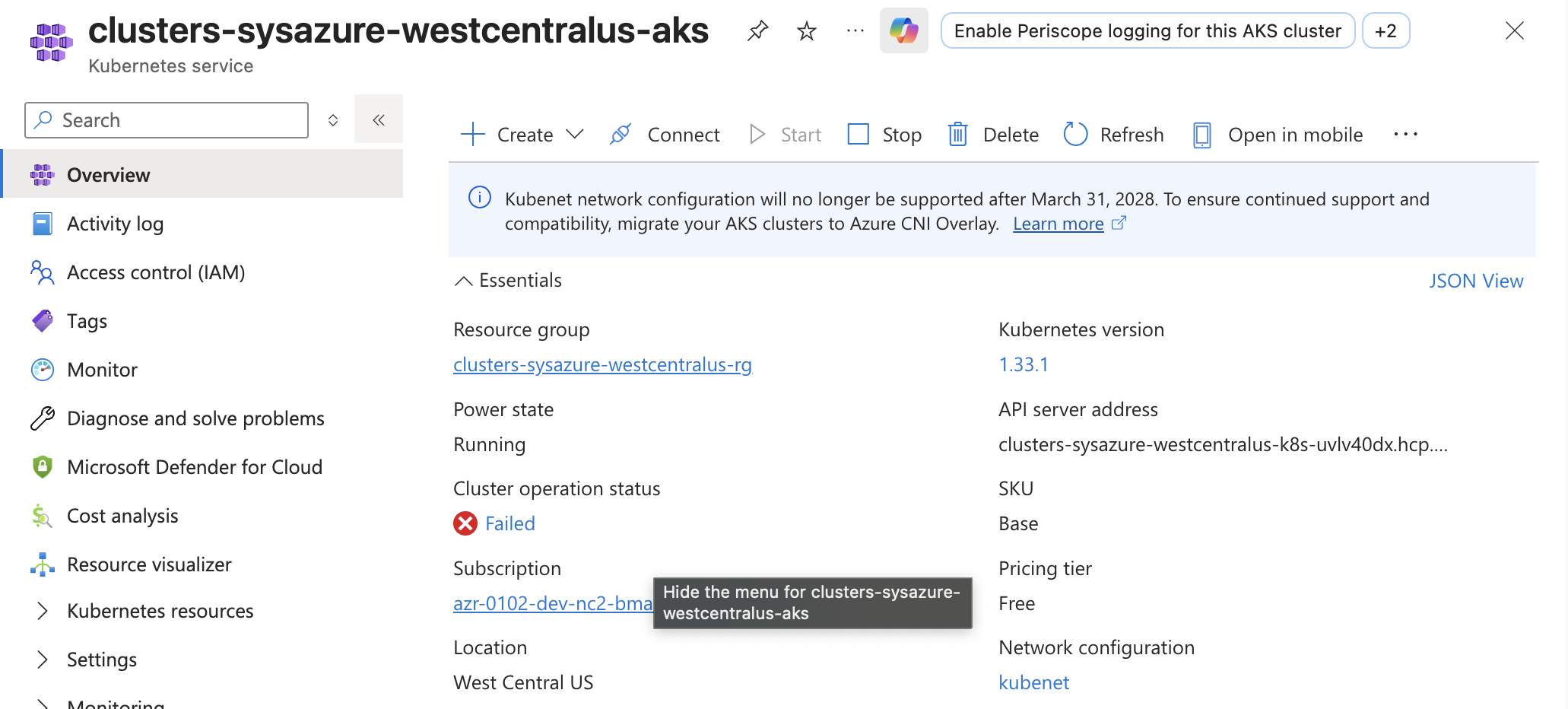Screen dimensions: 1568x709
Task: Add cluster to favorites with the star
Action: point(805,30)
